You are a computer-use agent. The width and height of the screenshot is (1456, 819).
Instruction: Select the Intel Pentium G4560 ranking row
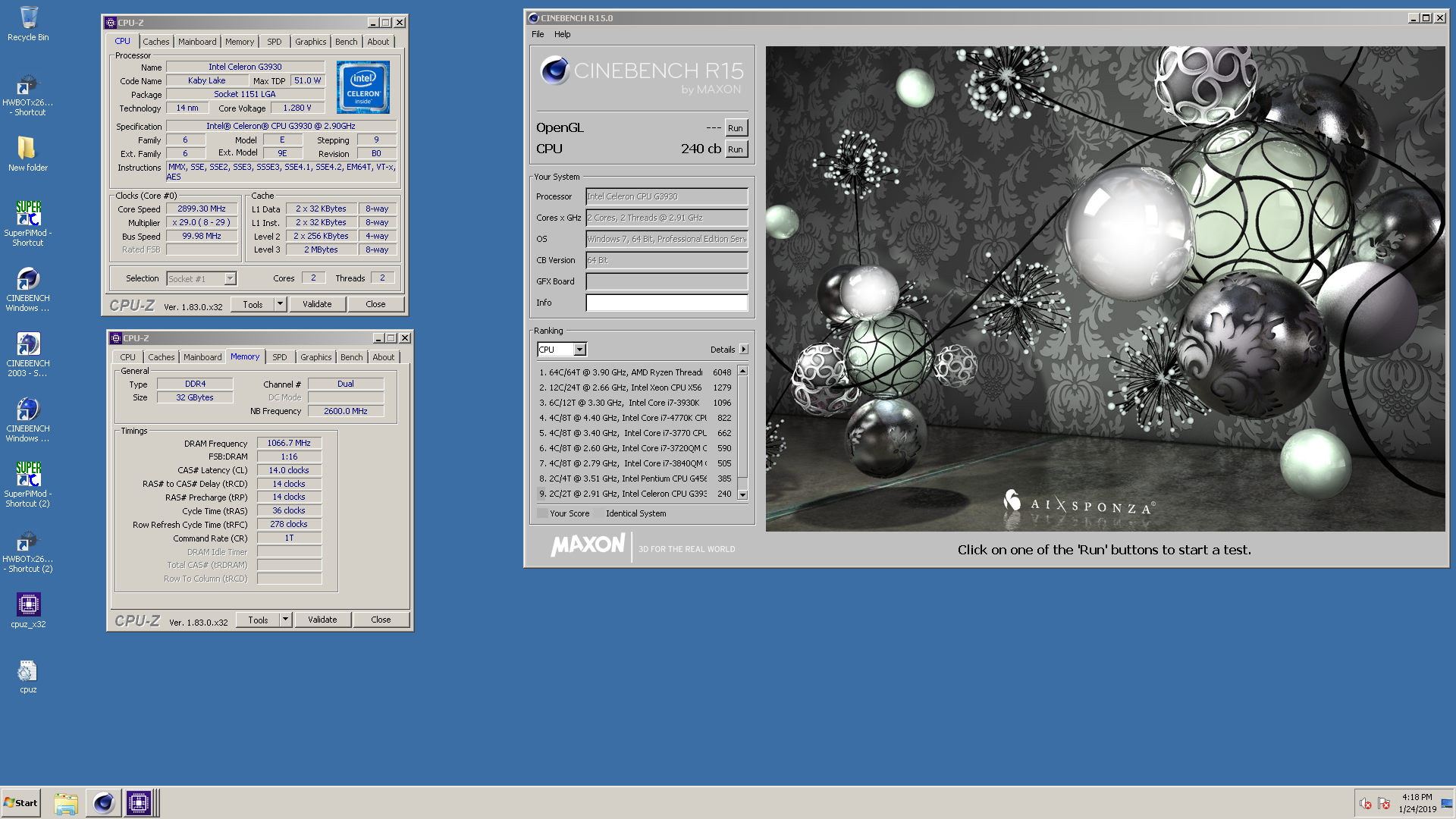click(635, 479)
